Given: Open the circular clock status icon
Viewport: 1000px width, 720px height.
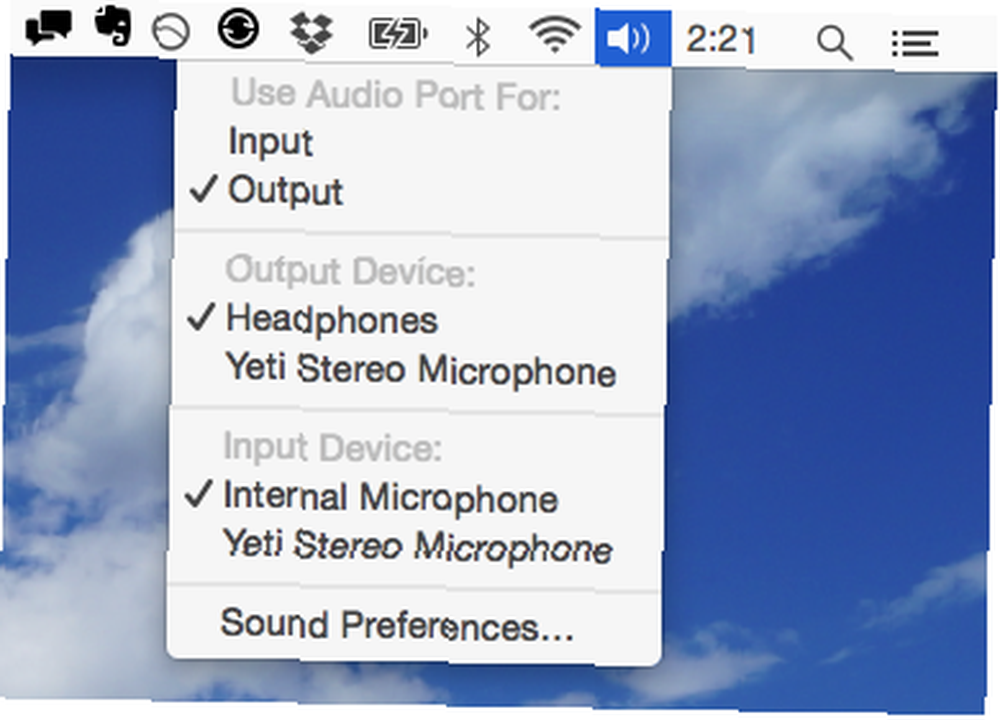Looking at the screenshot, I should click(x=171, y=33).
